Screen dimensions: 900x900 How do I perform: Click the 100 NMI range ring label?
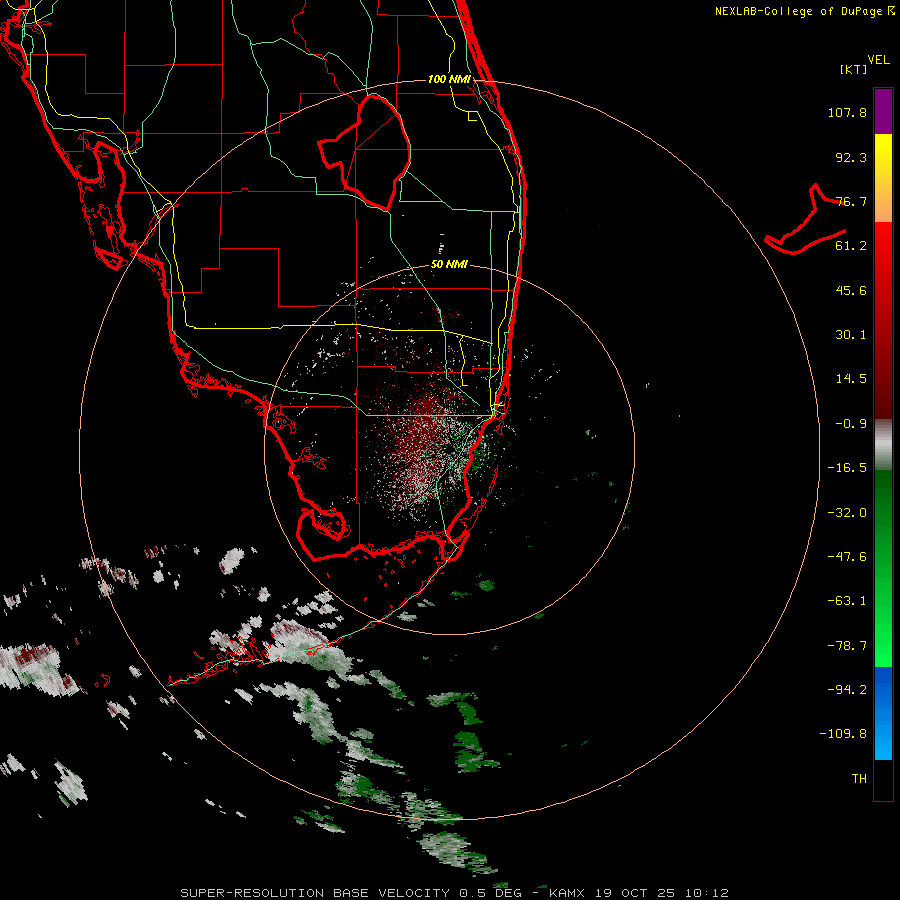(x=449, y=79)
